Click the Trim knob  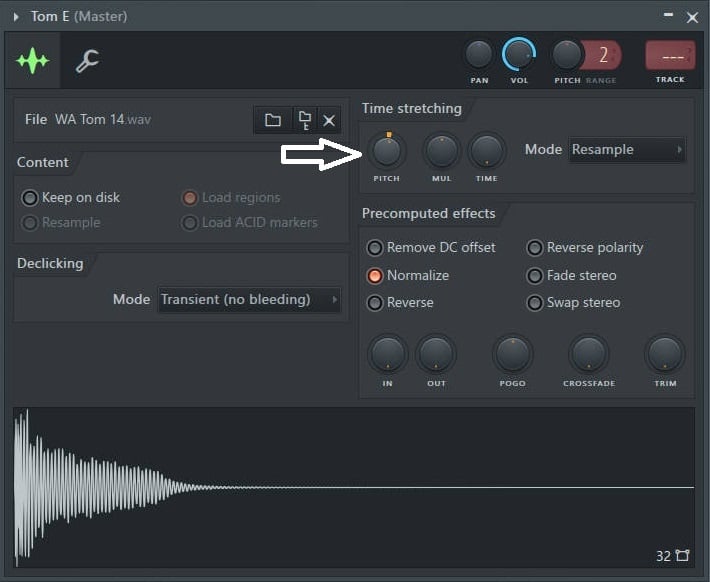[x=665, y=354]
